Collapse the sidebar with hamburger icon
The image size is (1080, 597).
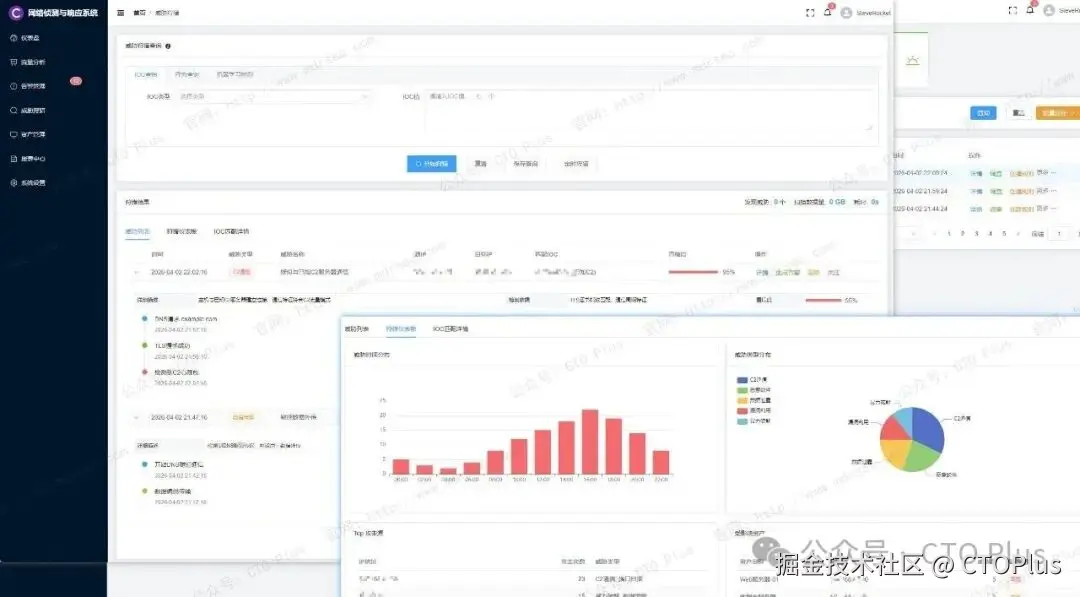[x=121, y=12]
